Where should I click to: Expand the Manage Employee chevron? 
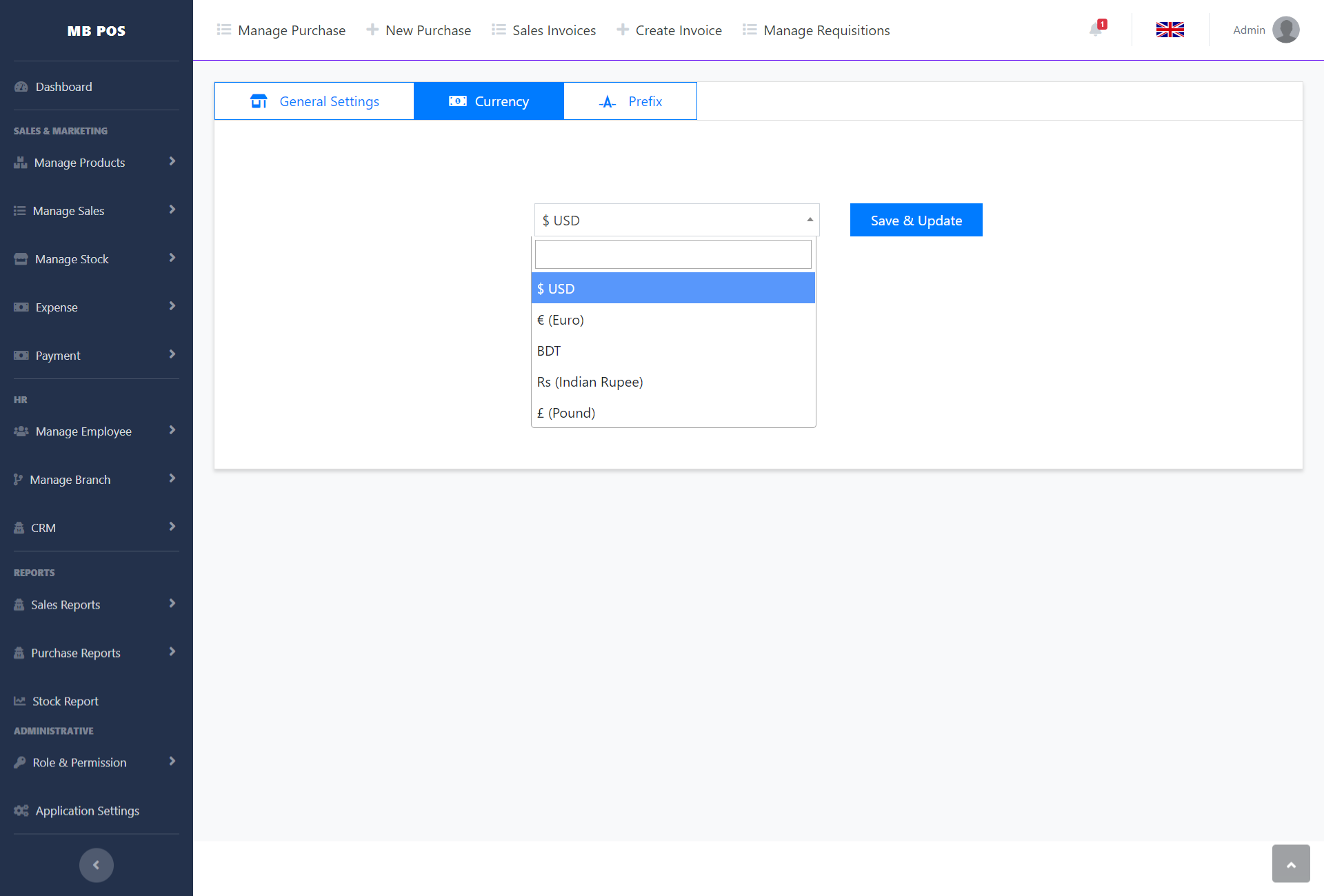pos(172,430)
